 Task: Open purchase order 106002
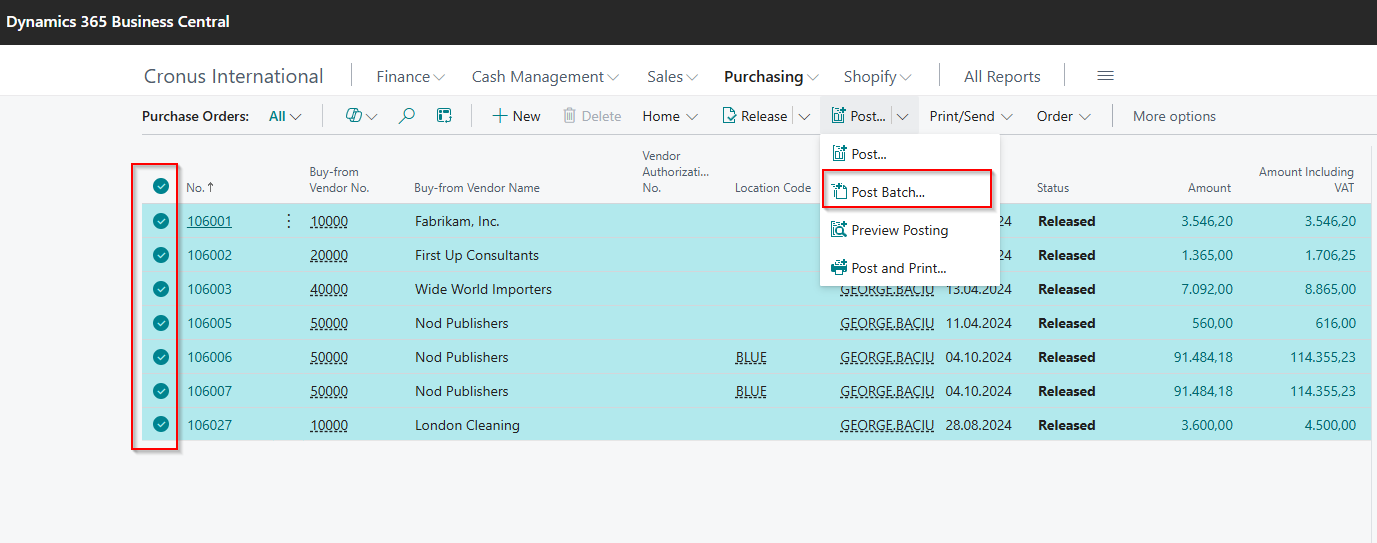point(209,255)
